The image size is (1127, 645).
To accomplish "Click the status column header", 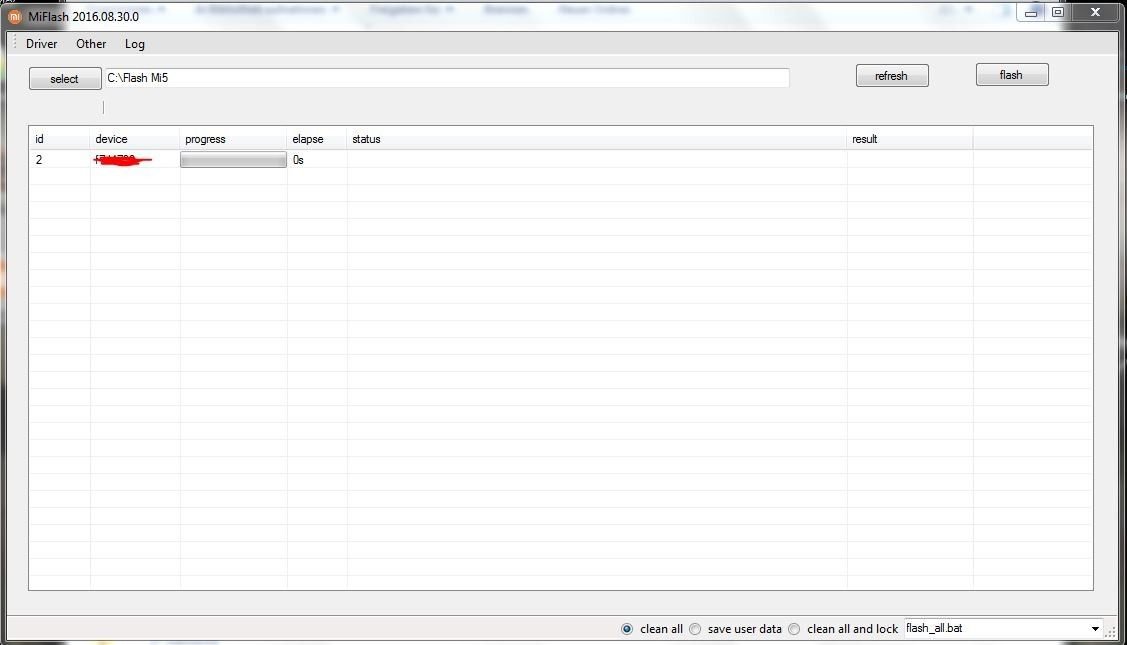I will [x=597, y=139].
